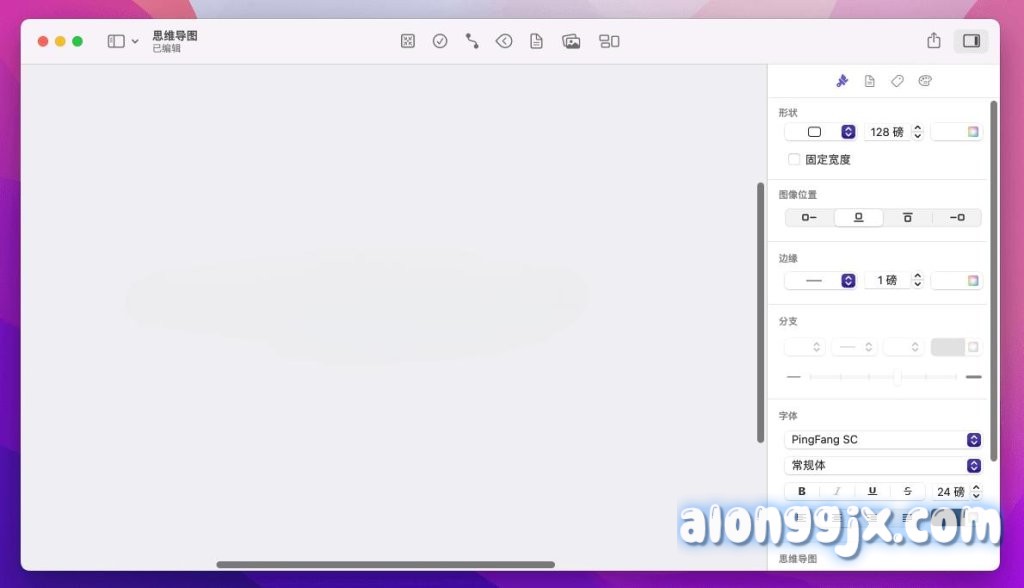Toggle bold text formatting
This screenshot has height=588, width=1024.
tap(802, 491)
